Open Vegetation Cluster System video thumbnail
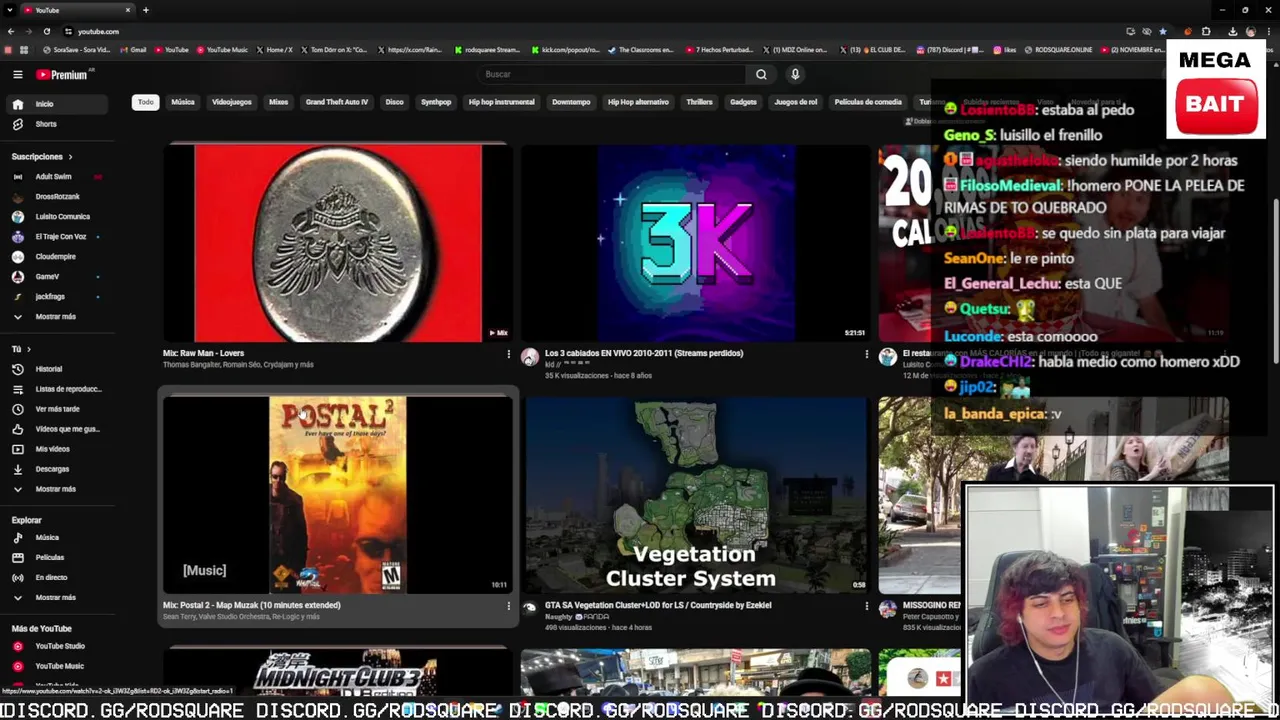Image resolution: width=1280 pixels, height=720 pixels. [695, 495]
